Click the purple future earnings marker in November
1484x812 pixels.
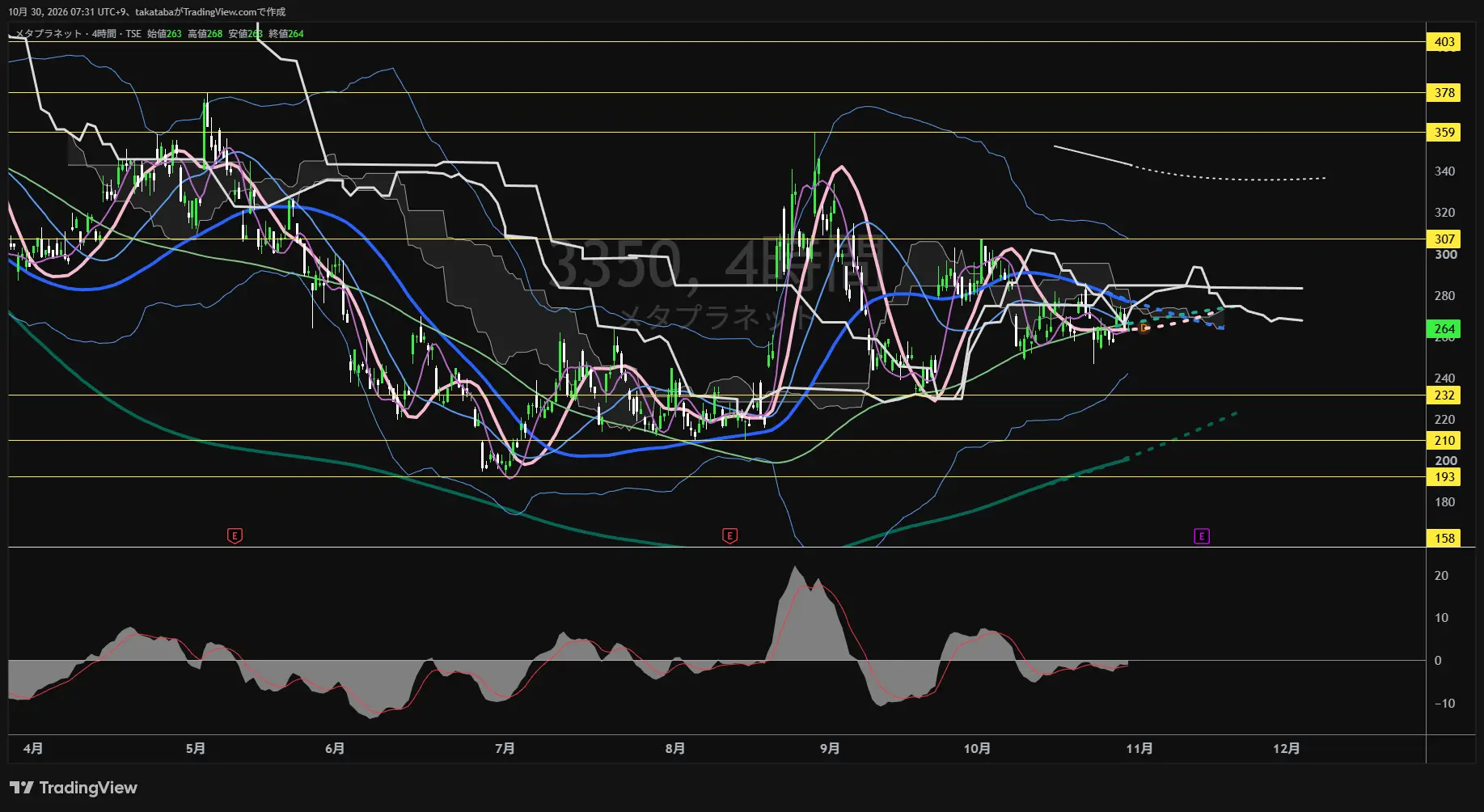[1202, 536]
